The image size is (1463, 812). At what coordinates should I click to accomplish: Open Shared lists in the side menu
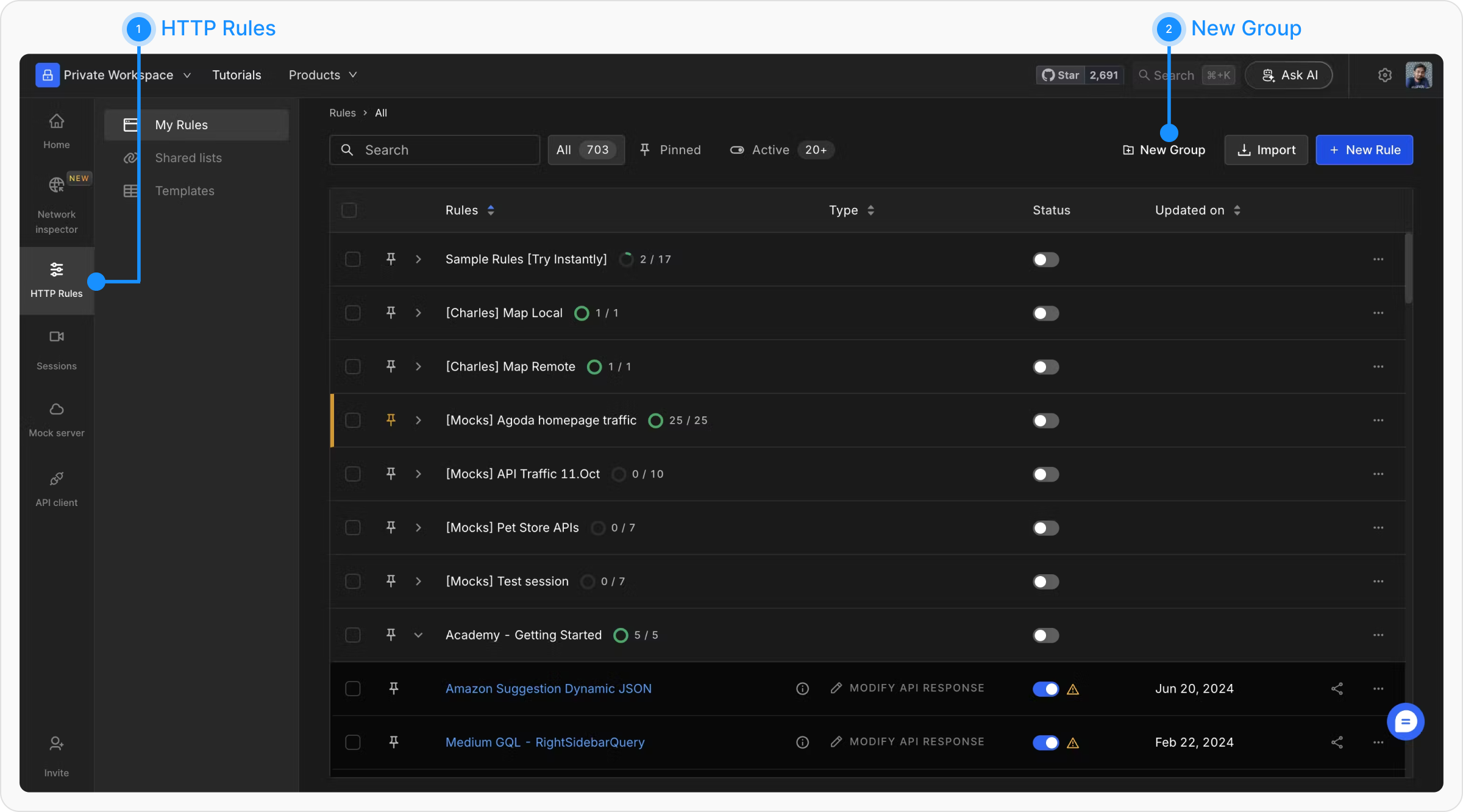[188, 158]
